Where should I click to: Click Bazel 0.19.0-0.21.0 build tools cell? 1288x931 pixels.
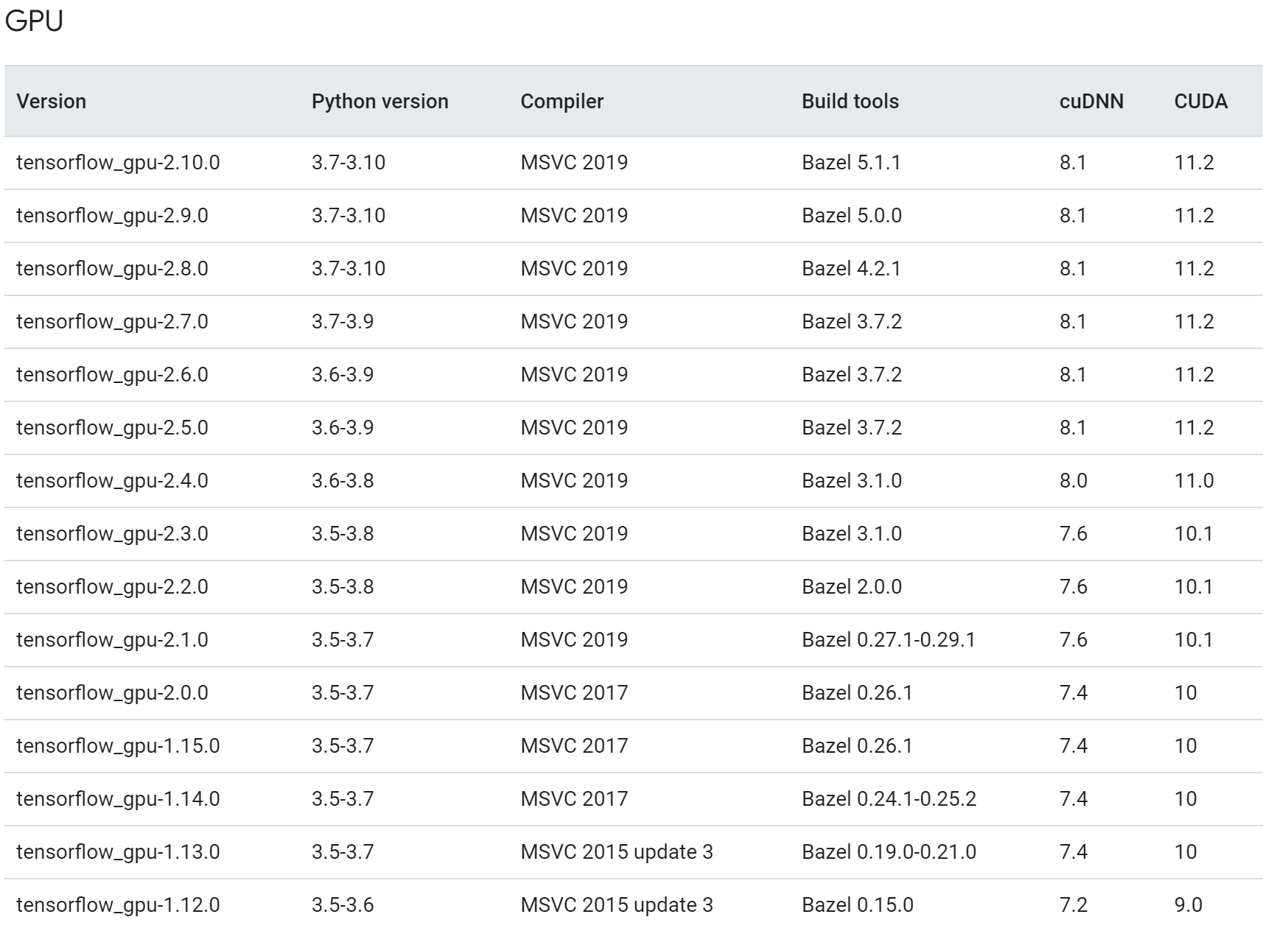pyautogui.click(x=889, y=852)
